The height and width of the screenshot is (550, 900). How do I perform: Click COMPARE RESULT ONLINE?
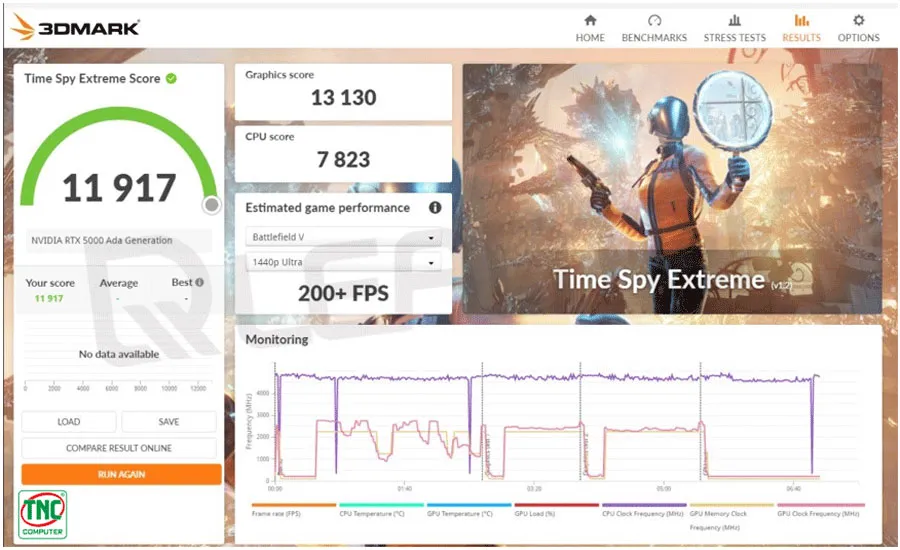click(119, 448)
